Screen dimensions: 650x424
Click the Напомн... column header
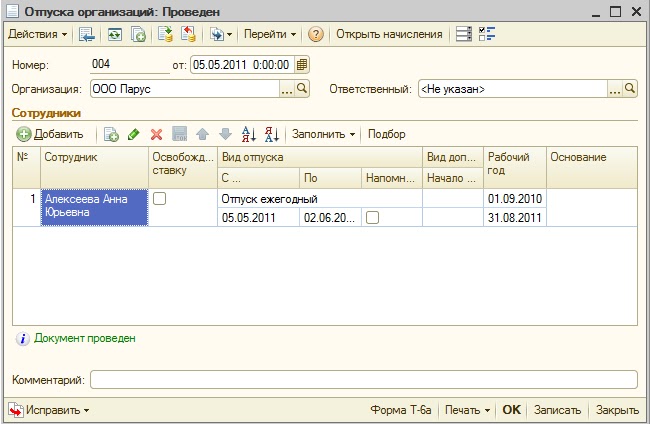pos(392,178)
